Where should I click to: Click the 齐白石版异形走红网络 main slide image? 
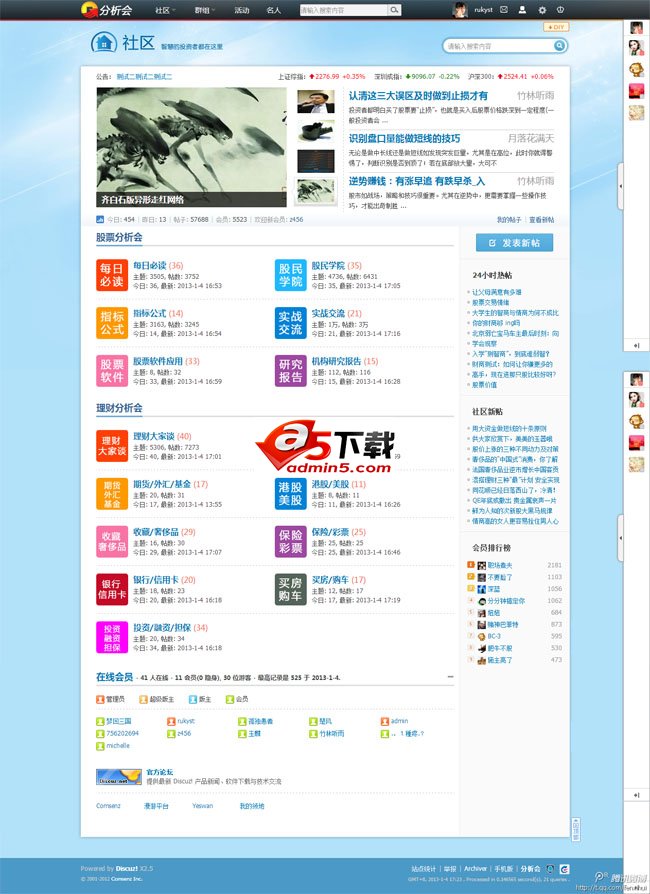pyautogui.click(x=192, y=147)
